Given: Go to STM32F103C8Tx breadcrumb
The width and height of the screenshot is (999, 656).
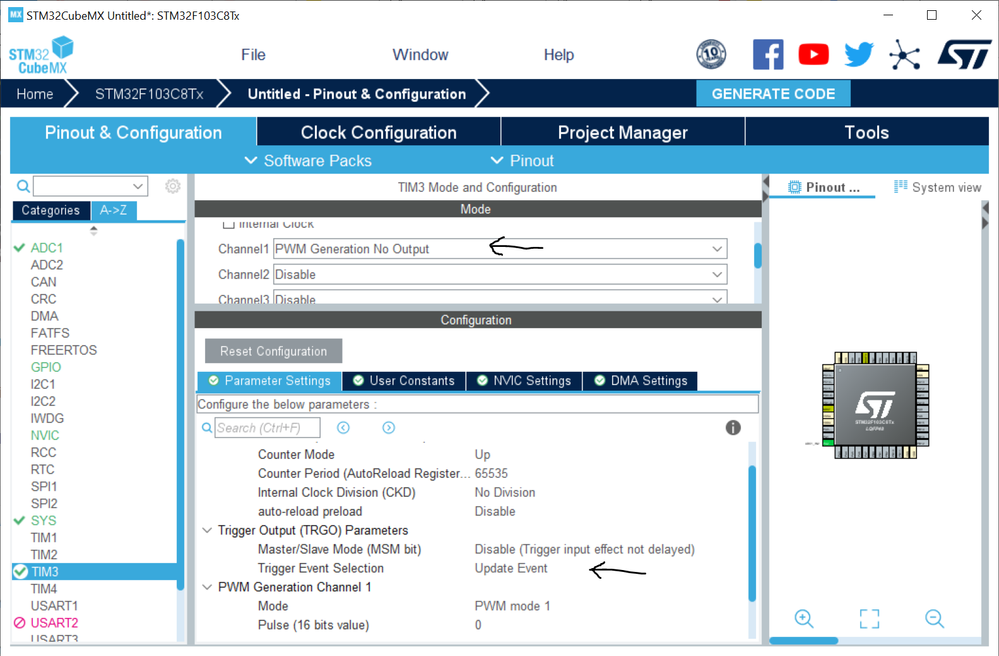Looking at the screenshot, I should 149,94.
